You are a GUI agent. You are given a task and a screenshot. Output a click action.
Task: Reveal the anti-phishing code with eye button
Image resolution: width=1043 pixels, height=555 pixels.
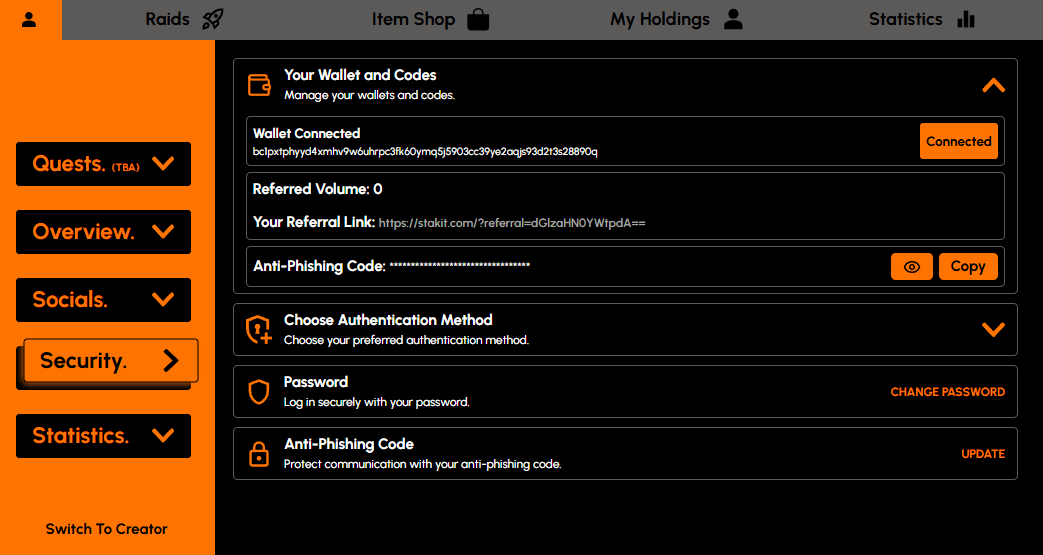pyautogui.click(x=911, y=267)
